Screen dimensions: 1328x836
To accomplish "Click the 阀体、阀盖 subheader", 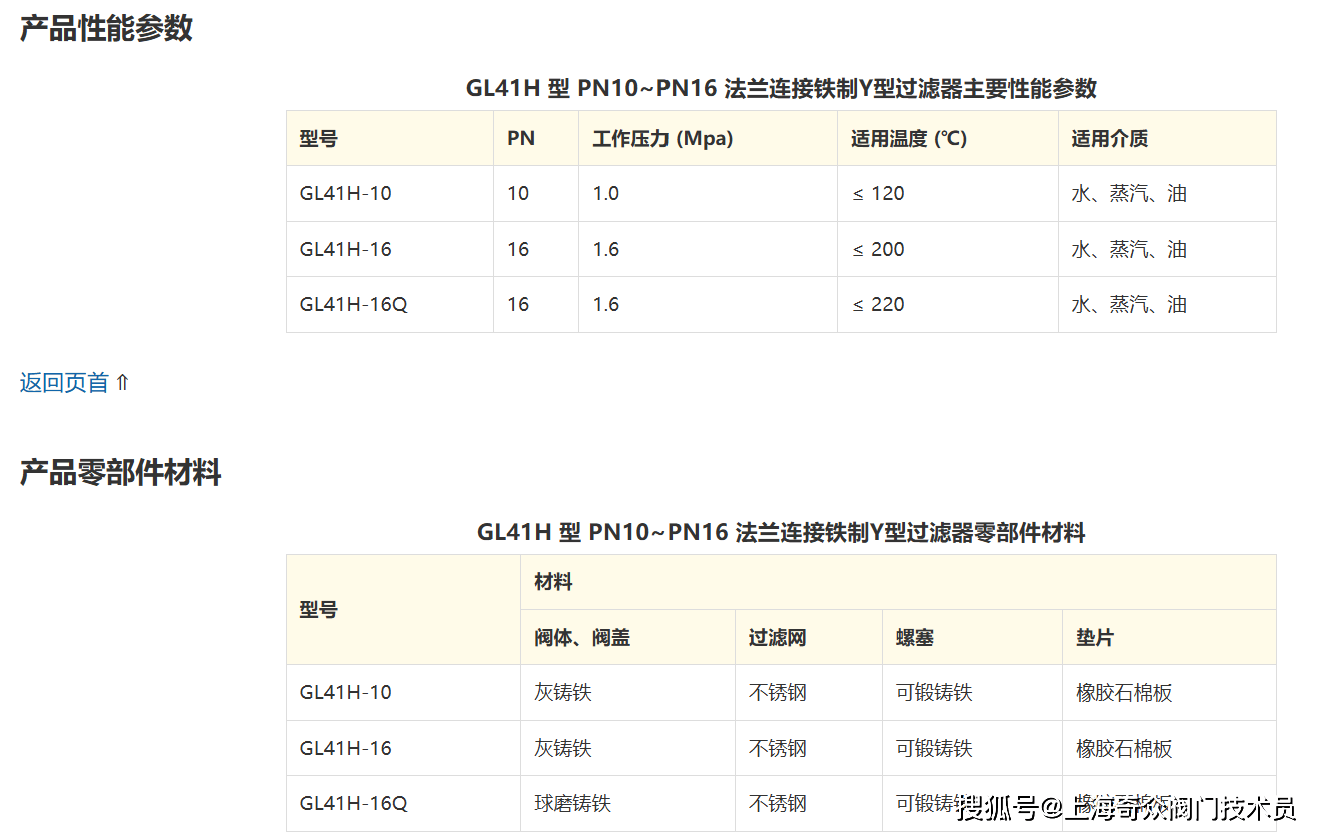I will tap(583, 637).
